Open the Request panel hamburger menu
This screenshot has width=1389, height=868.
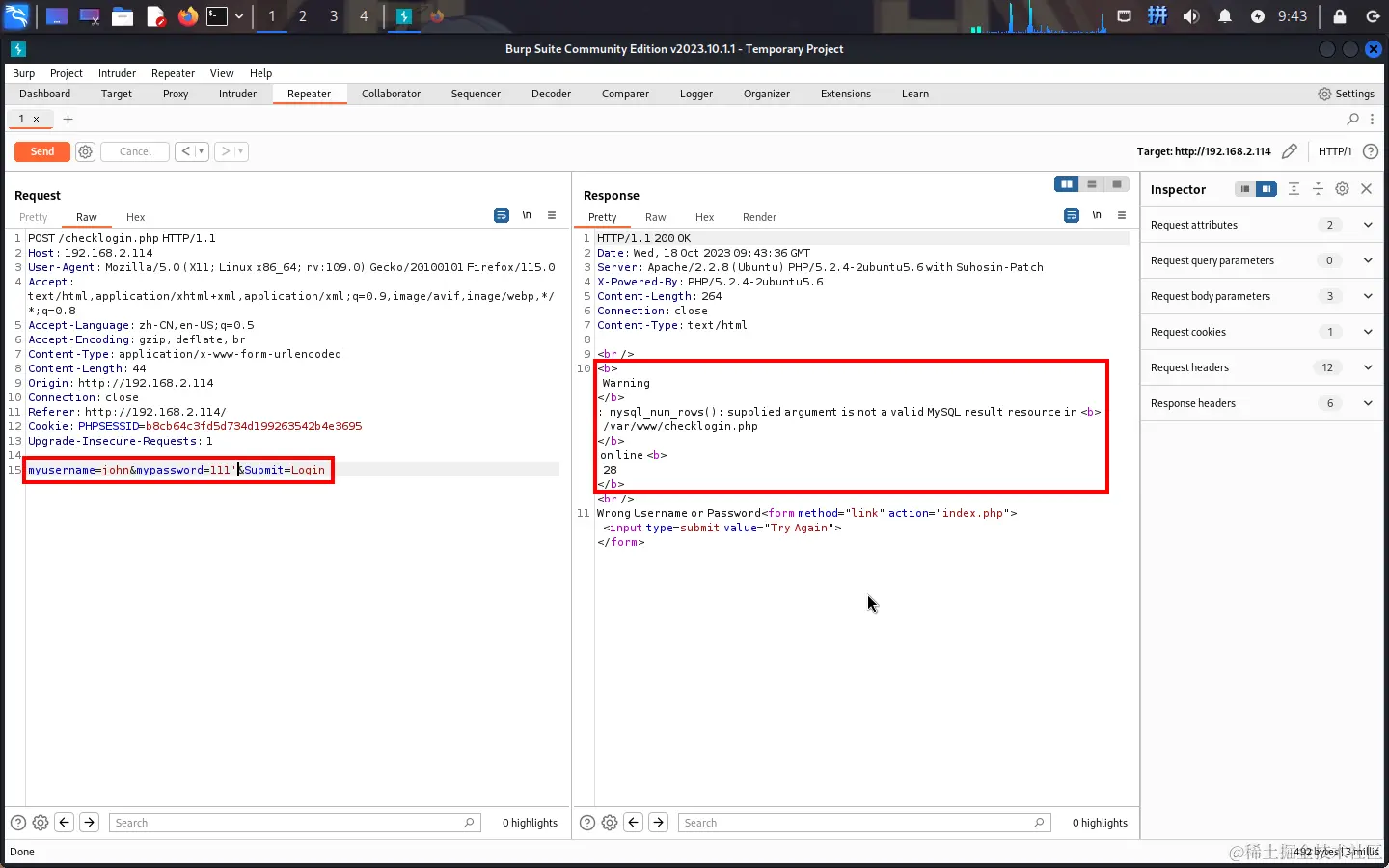point(552,215)
